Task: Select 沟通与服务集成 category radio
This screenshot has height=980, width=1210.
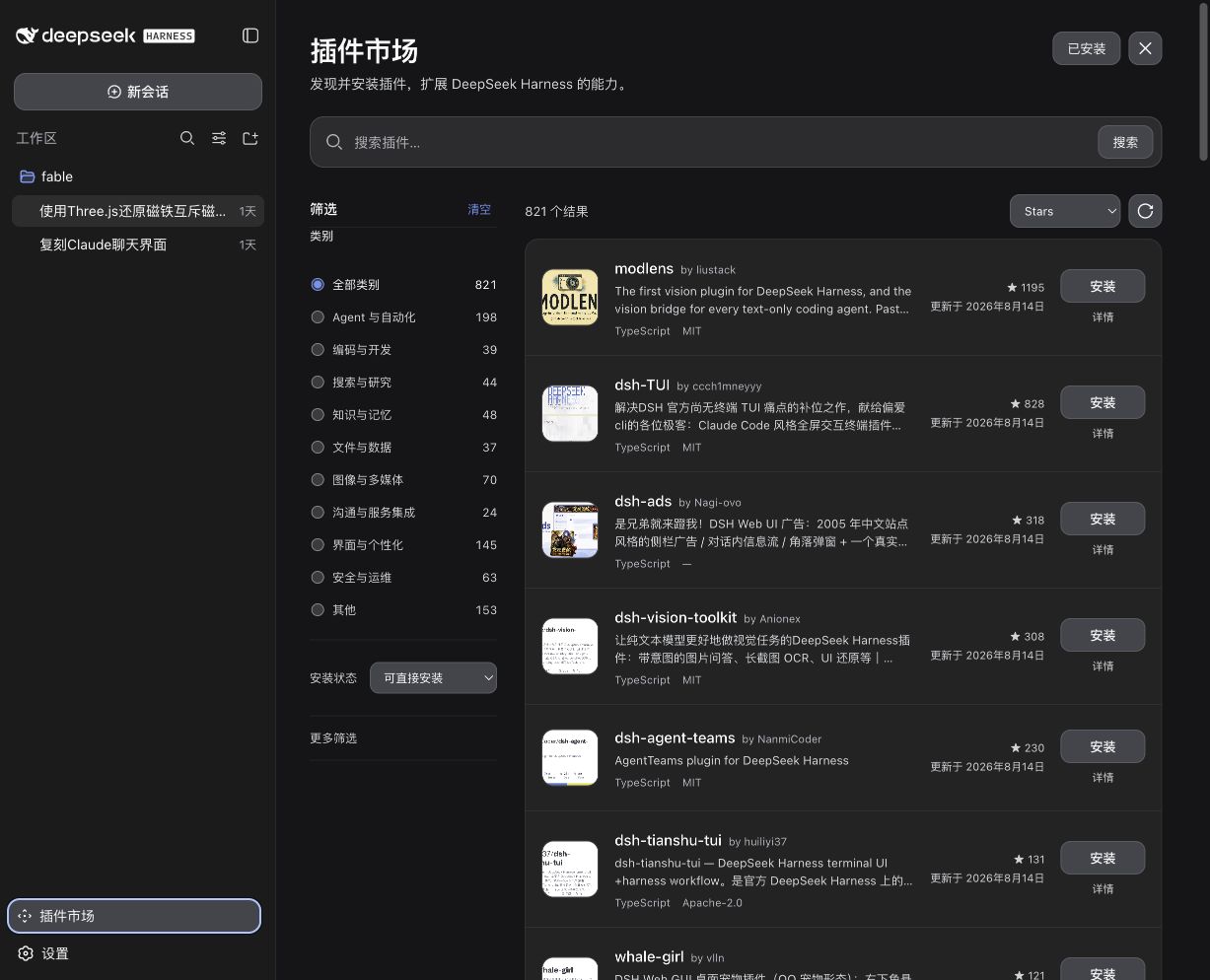Action: tap(318, 512)
